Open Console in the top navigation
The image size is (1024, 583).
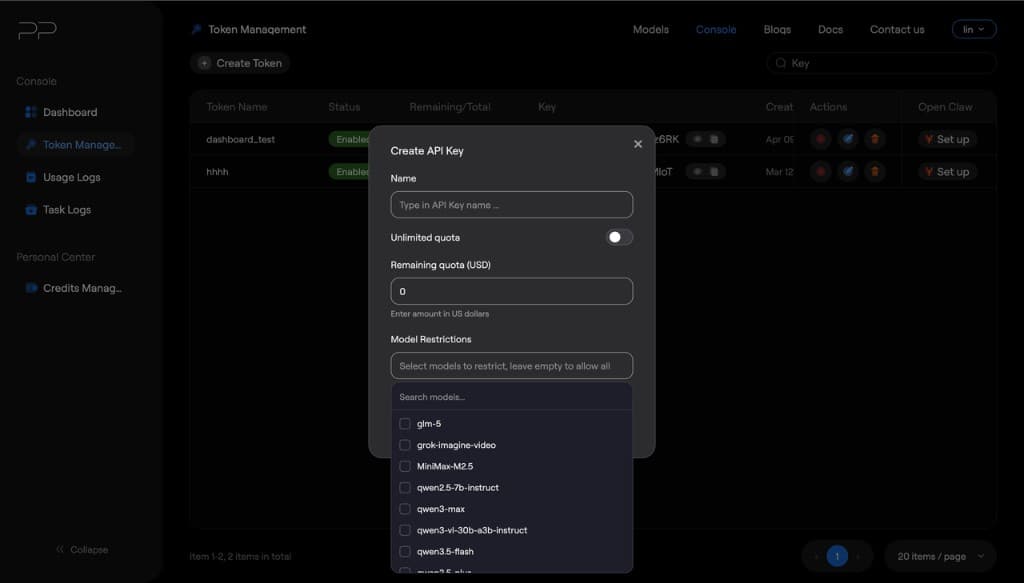(x=716, y=29)
